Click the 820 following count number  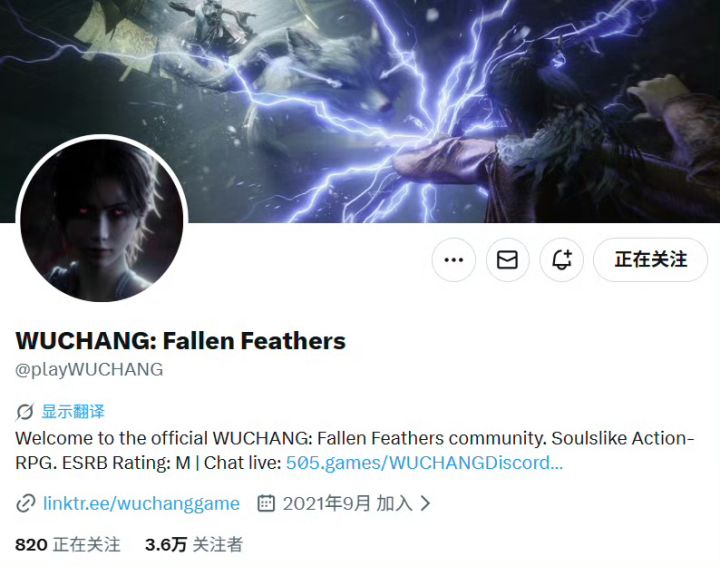point(31,545)
